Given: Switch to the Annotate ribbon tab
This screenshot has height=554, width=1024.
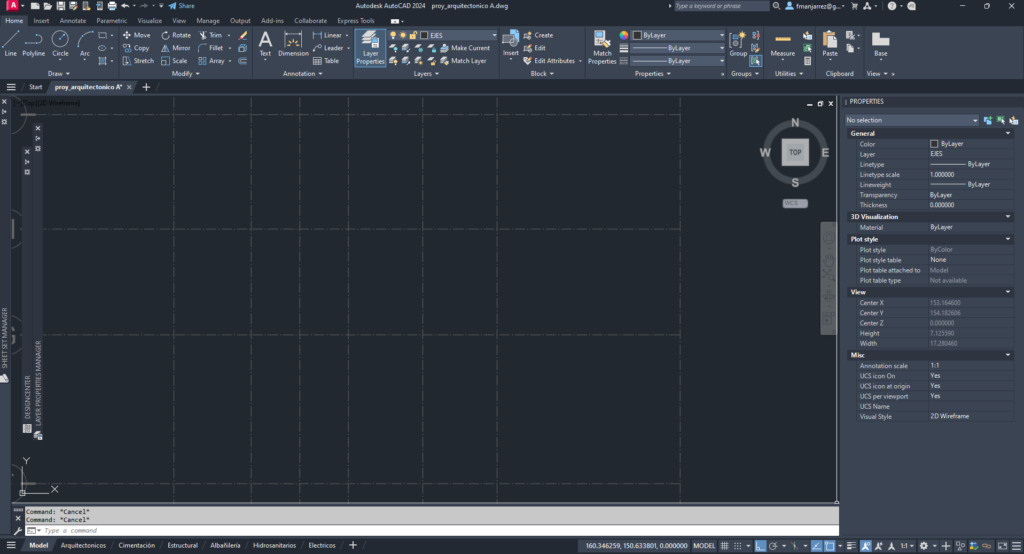Looking at the screenshot, I should pyautogui.click(x=73, y=20).
